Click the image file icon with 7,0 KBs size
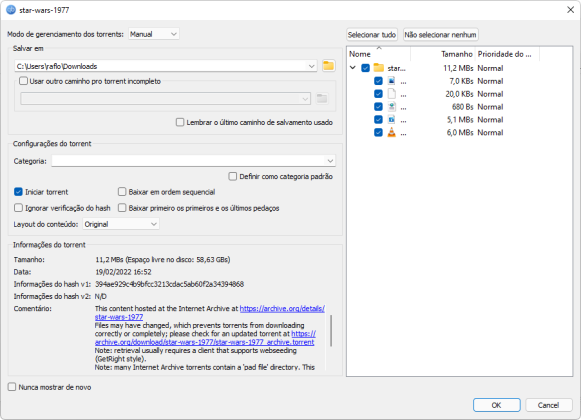This screenshot has height=420, width=581. tap(391, 81)
